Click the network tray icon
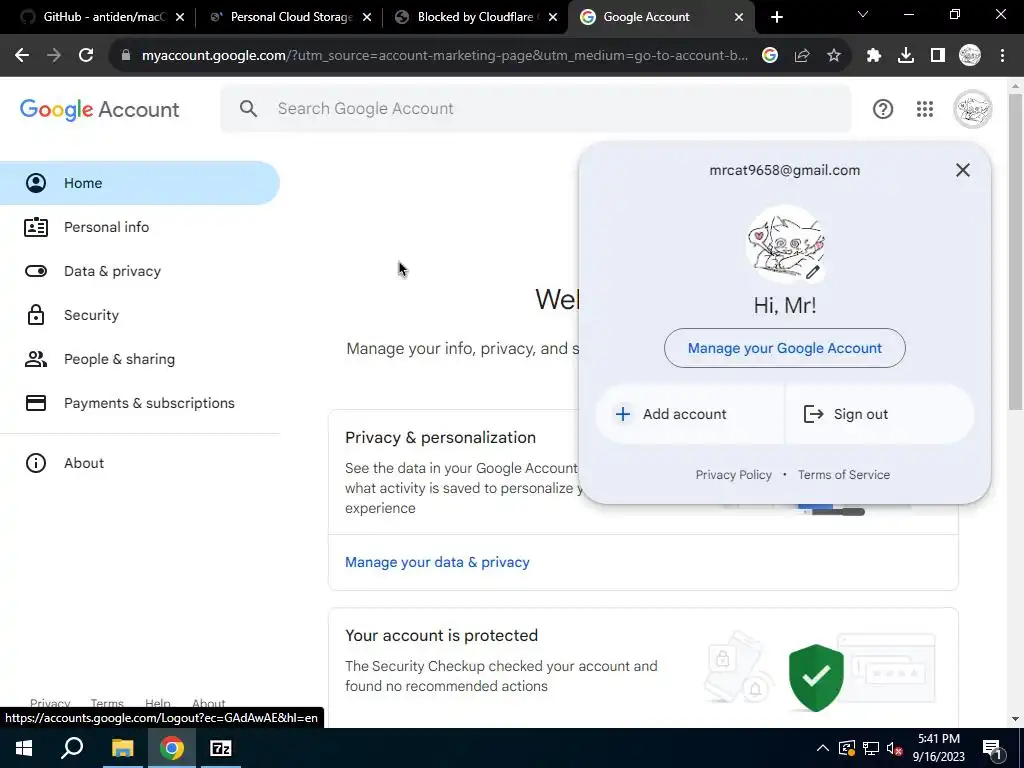The image size is (1024, 768). tap(871, 748)
